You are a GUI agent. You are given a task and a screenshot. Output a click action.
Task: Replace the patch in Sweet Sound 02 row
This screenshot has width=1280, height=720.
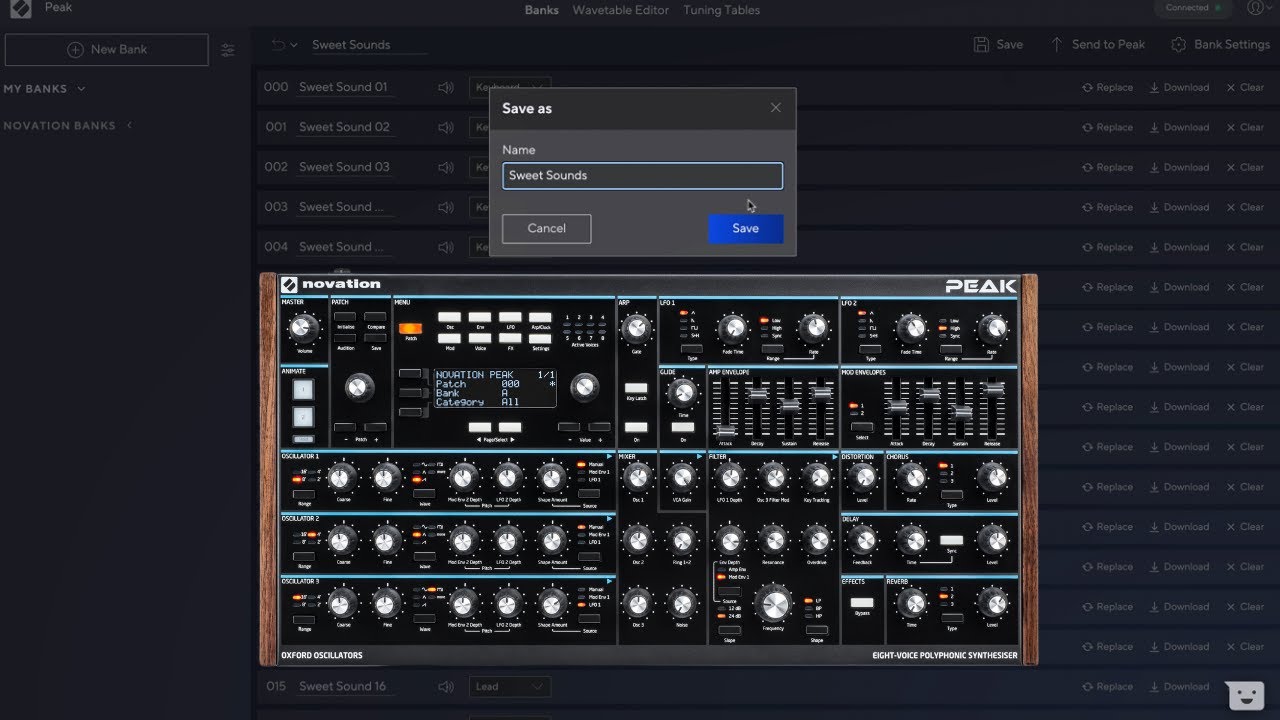1107,128
